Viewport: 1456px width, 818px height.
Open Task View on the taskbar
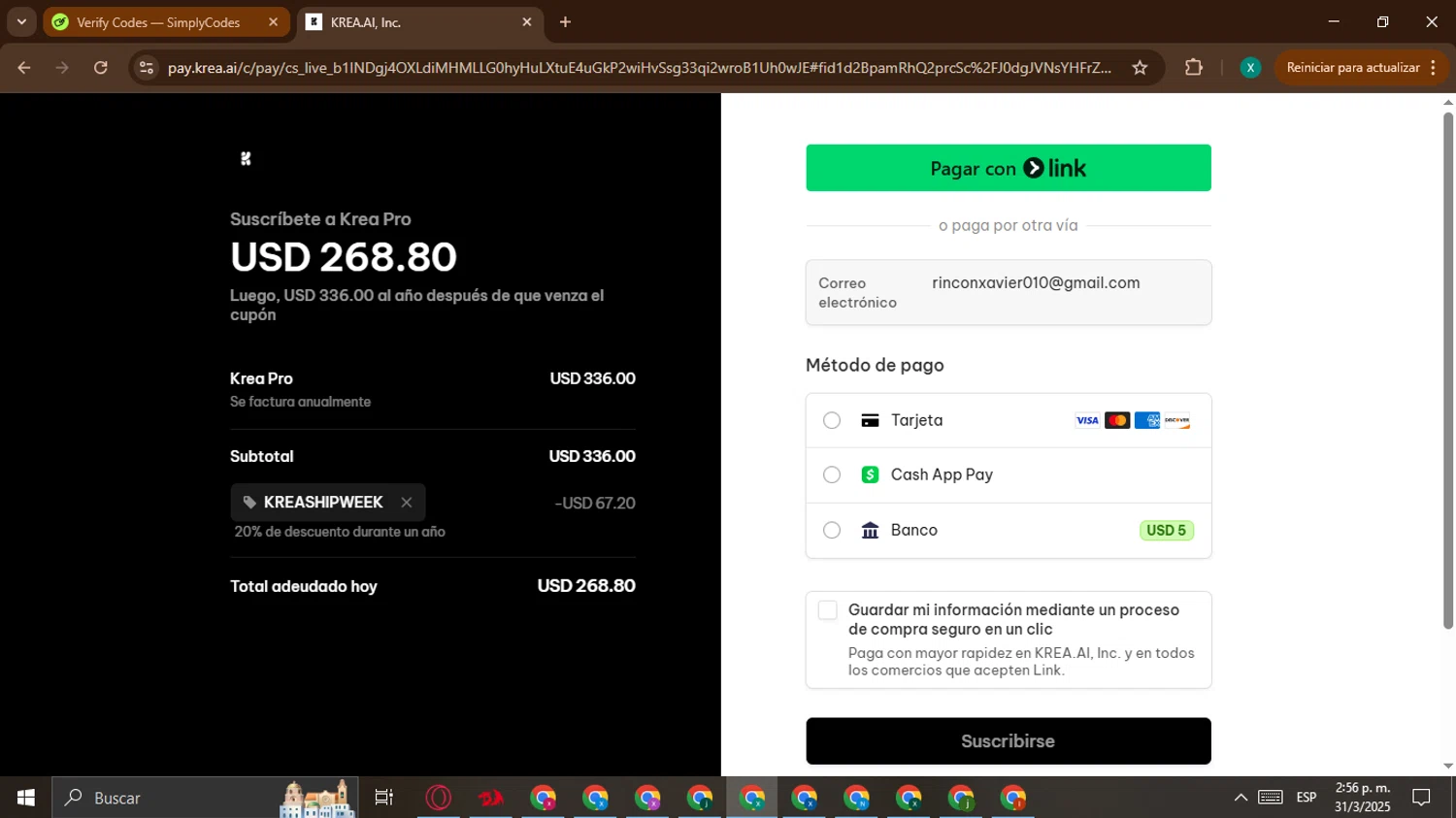pyautogui.click(x=384, y=798)
